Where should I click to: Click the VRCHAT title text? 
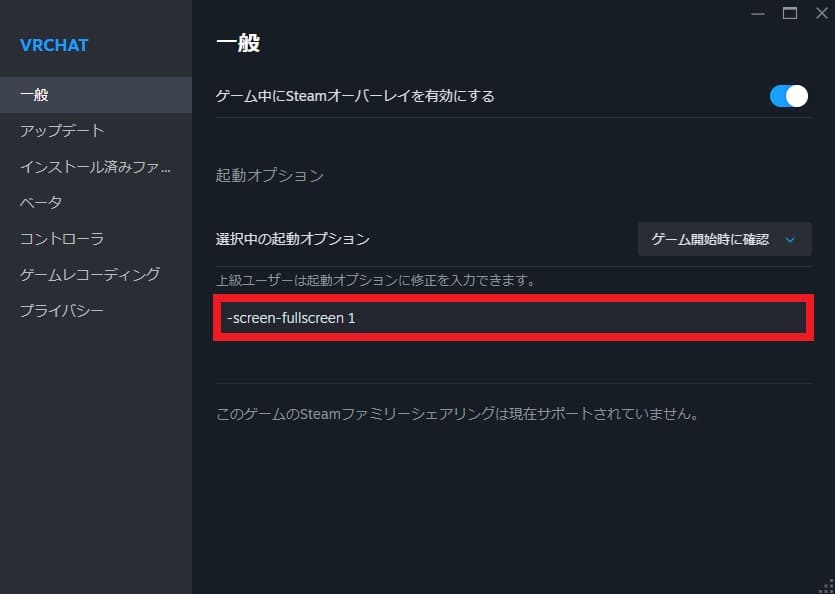click(x=54, y=45)
